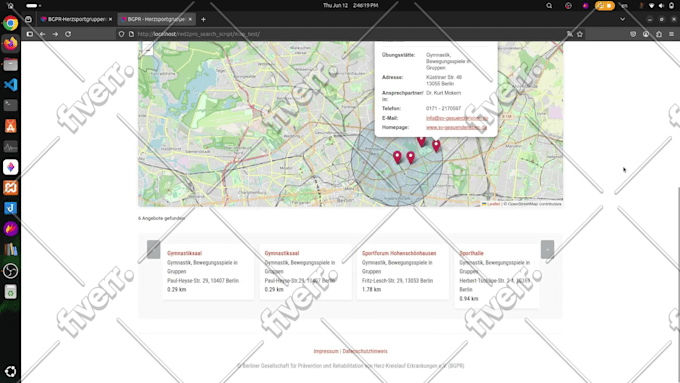Viewport: 680px width, 383px height.
Task: Click the '1.78 km' distance text
Action: point(372,289)
